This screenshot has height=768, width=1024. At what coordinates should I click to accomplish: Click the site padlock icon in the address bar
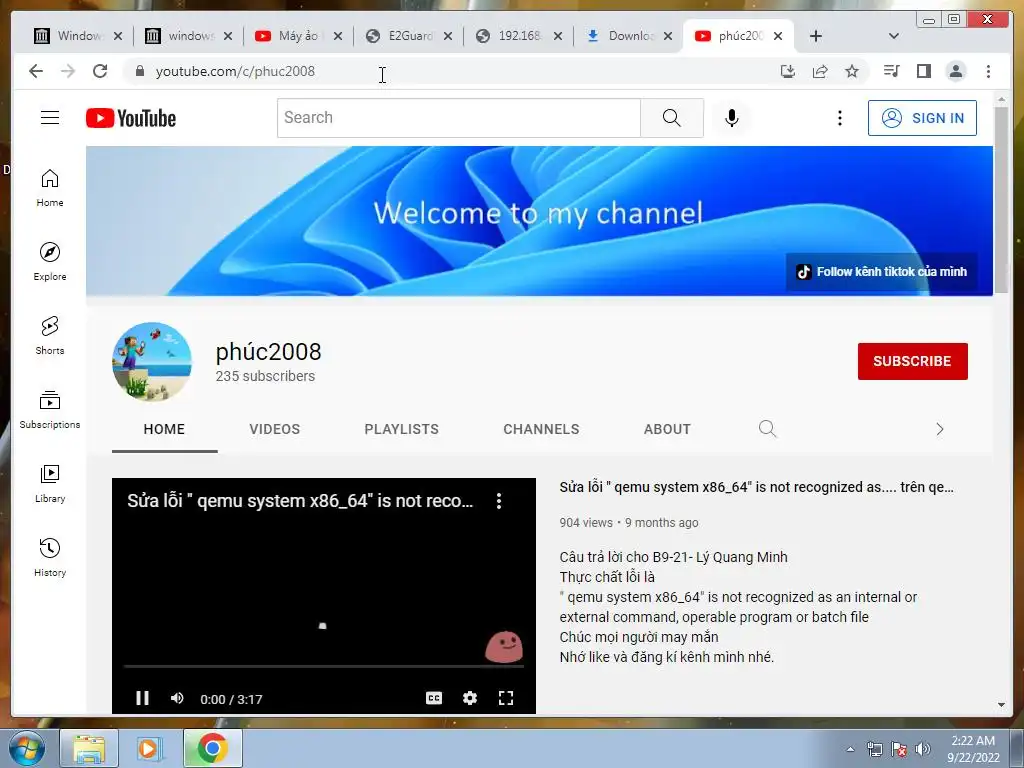click(x=140, y=71)
